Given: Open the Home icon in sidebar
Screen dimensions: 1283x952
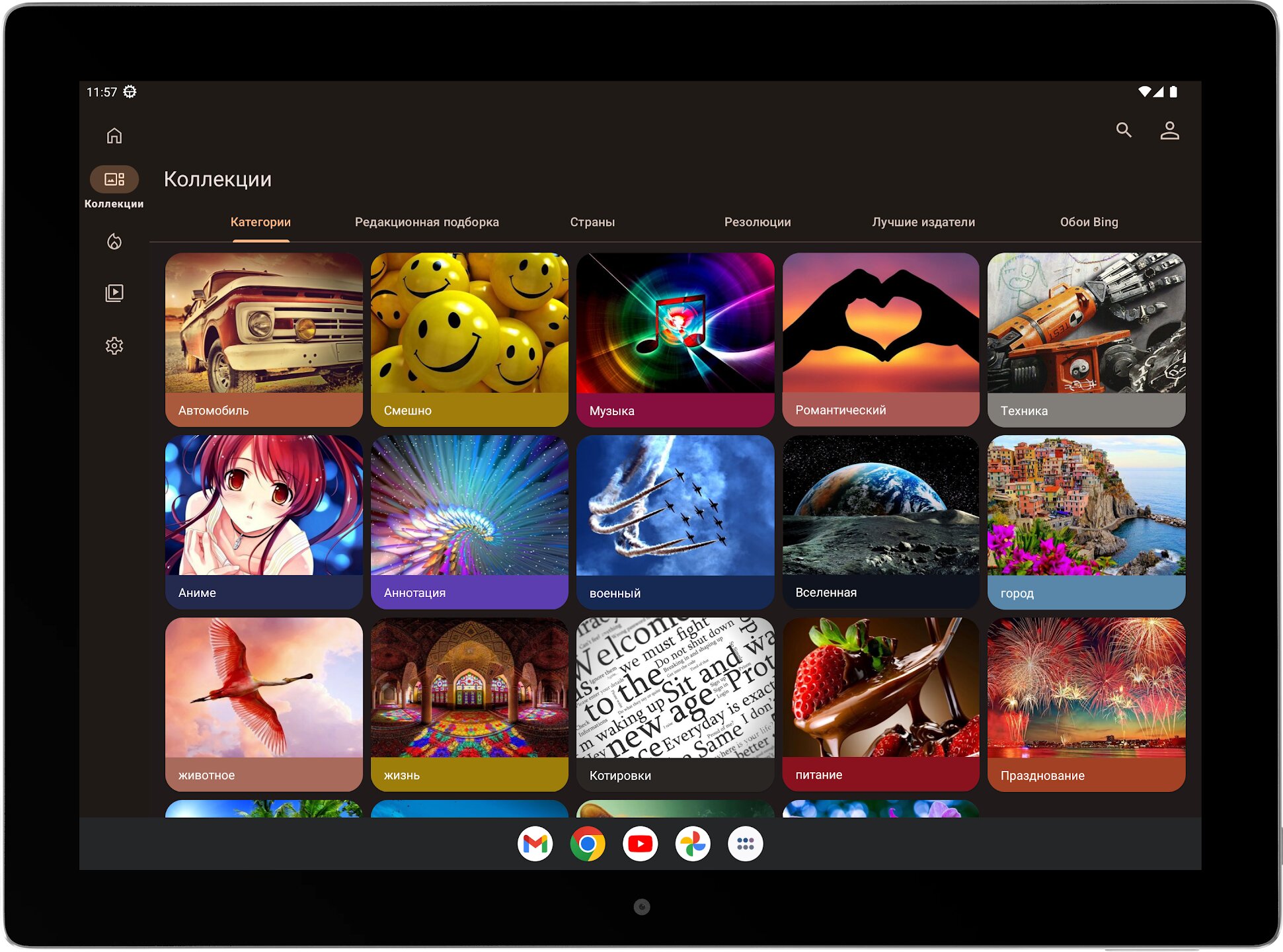Looking at the screenshot, I should [x=114, y=136].
